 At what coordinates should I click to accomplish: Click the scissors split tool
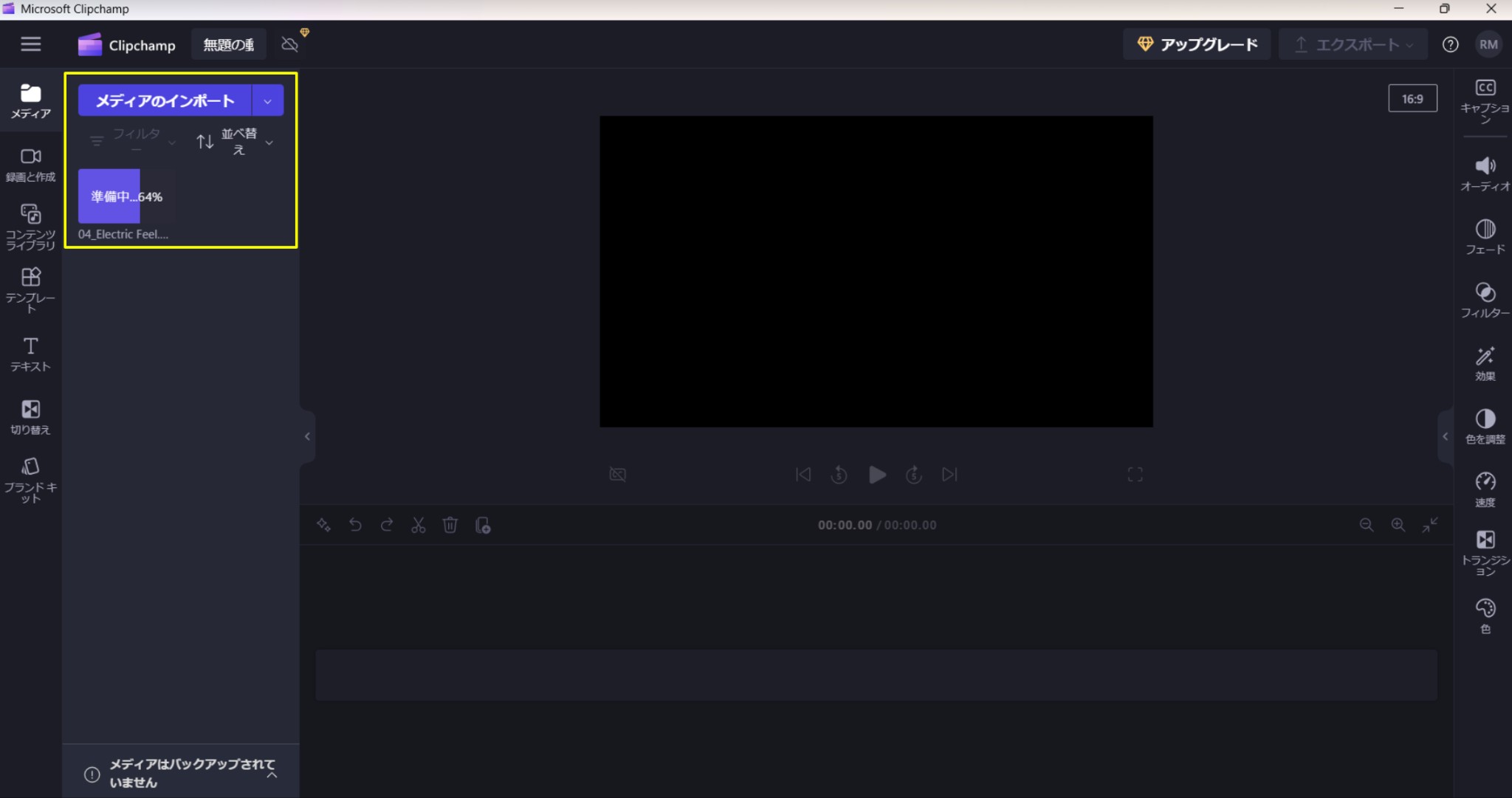(419, 525)
